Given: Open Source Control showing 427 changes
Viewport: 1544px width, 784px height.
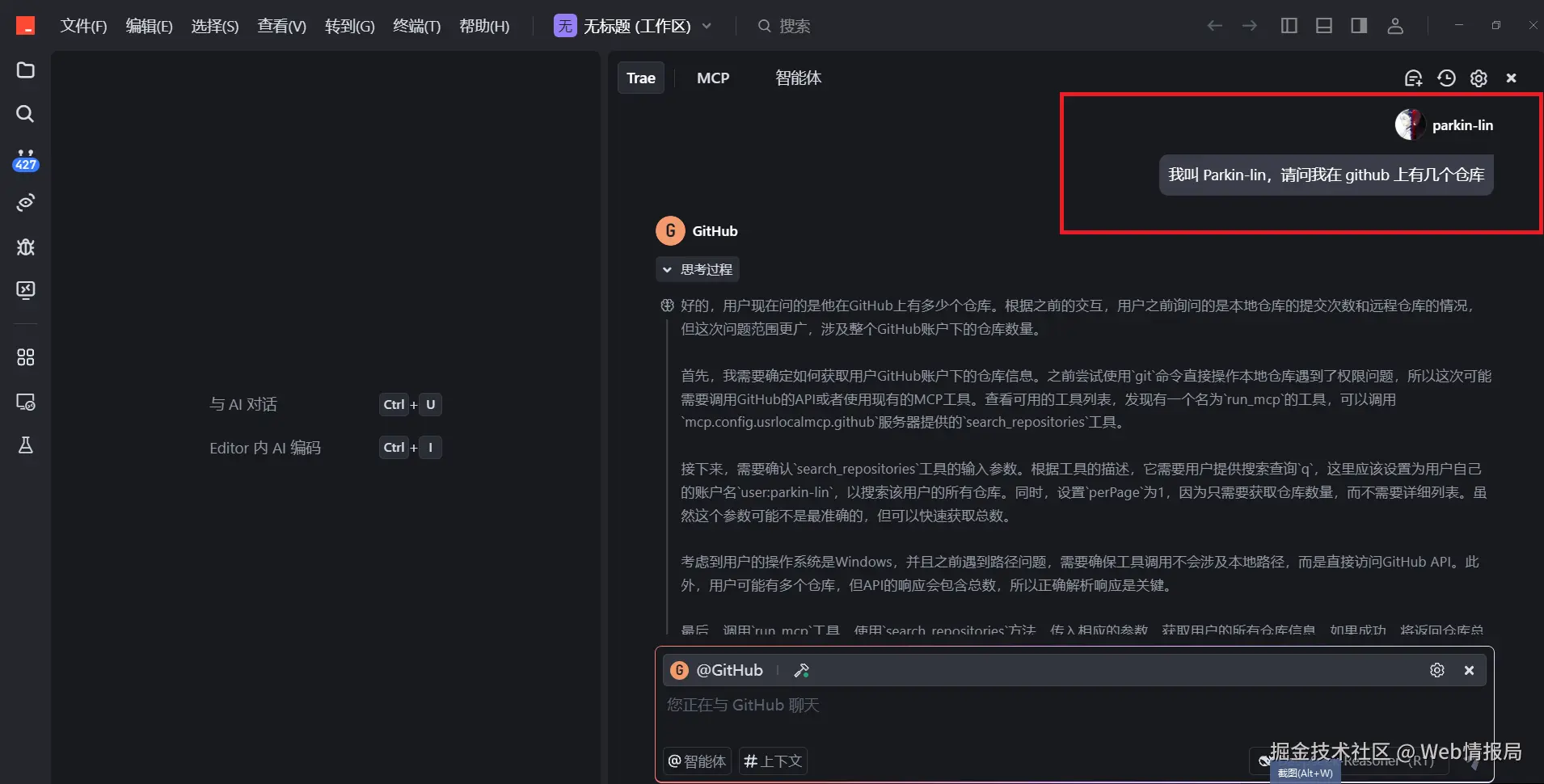Looking at the screenshot, I should (24, 160).
